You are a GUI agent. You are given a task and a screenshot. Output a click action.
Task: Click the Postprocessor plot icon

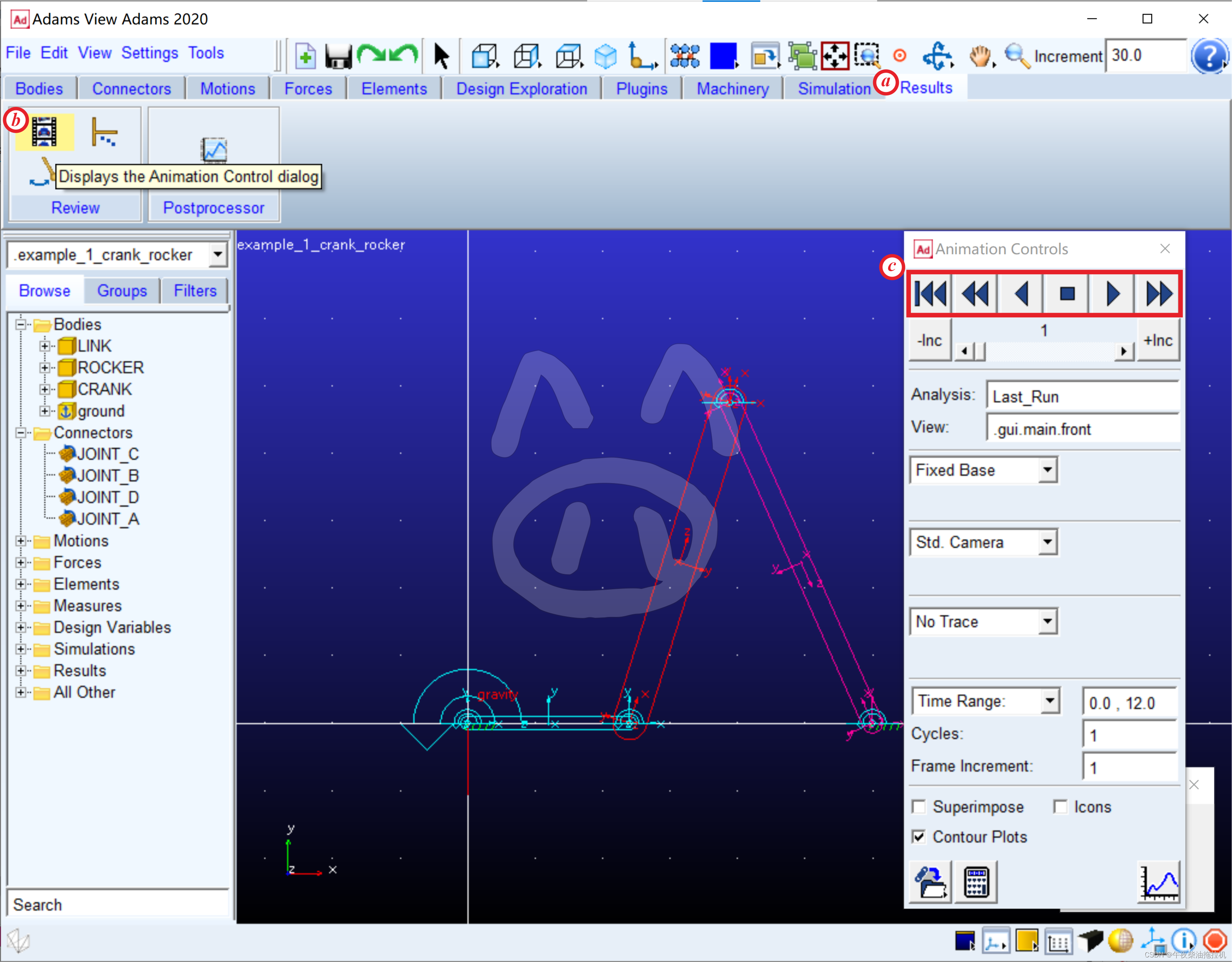click(x=214, y=150)
